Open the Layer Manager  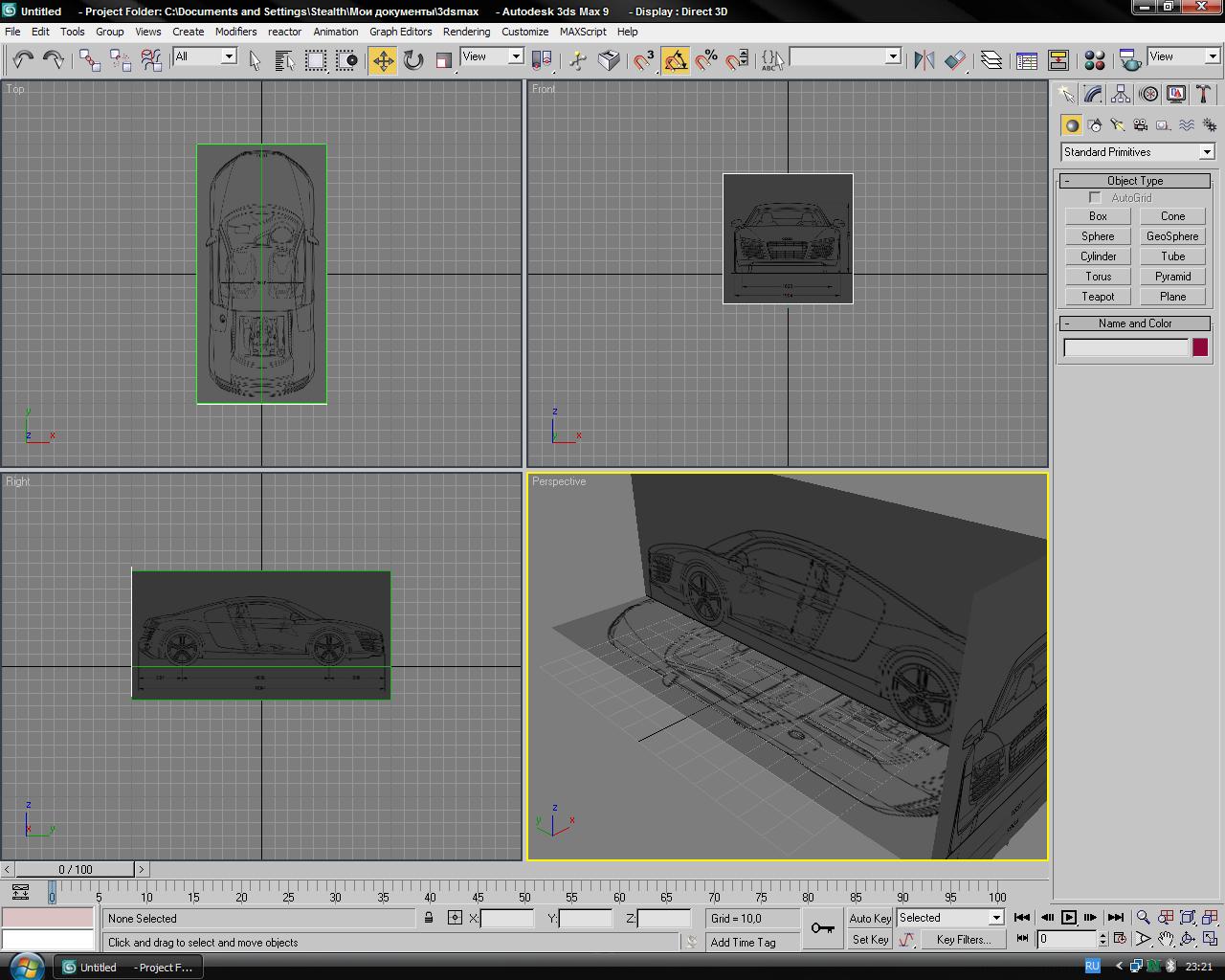pos(991,60)
